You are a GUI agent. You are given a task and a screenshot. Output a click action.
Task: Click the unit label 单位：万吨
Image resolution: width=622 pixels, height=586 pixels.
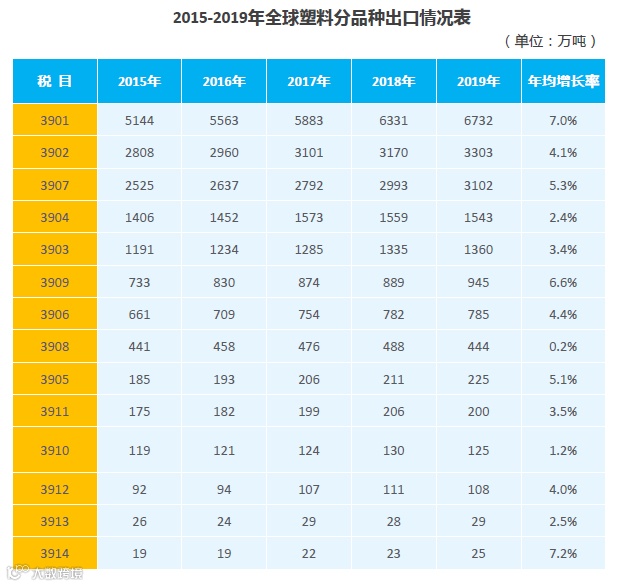550,41
